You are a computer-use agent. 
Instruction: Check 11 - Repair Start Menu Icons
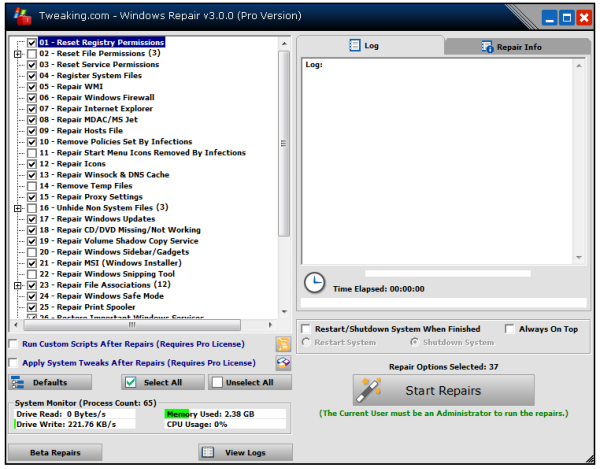pyautogui.click(x=32, y=153)
